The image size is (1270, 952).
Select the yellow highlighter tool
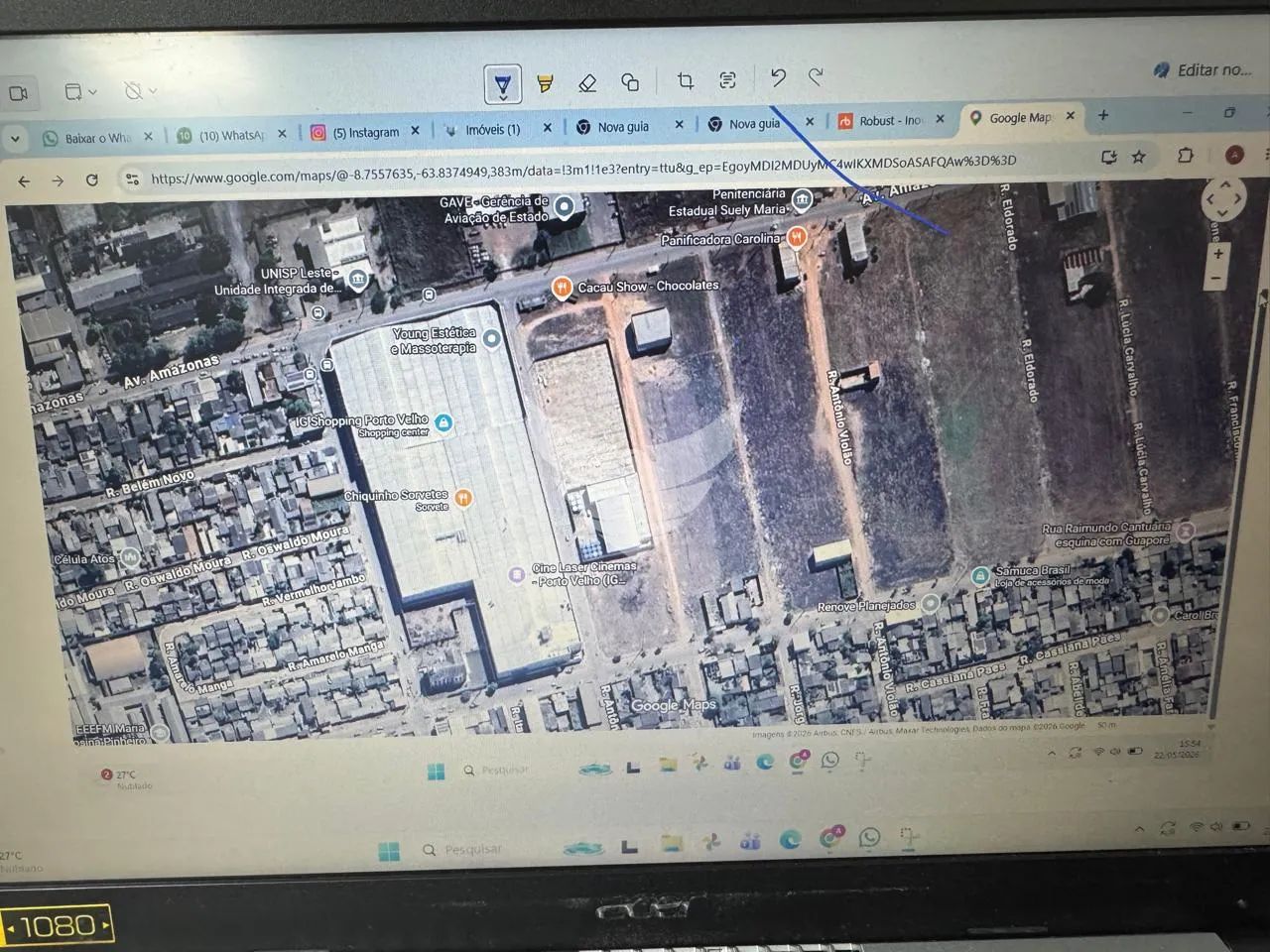tap(545, 83)
